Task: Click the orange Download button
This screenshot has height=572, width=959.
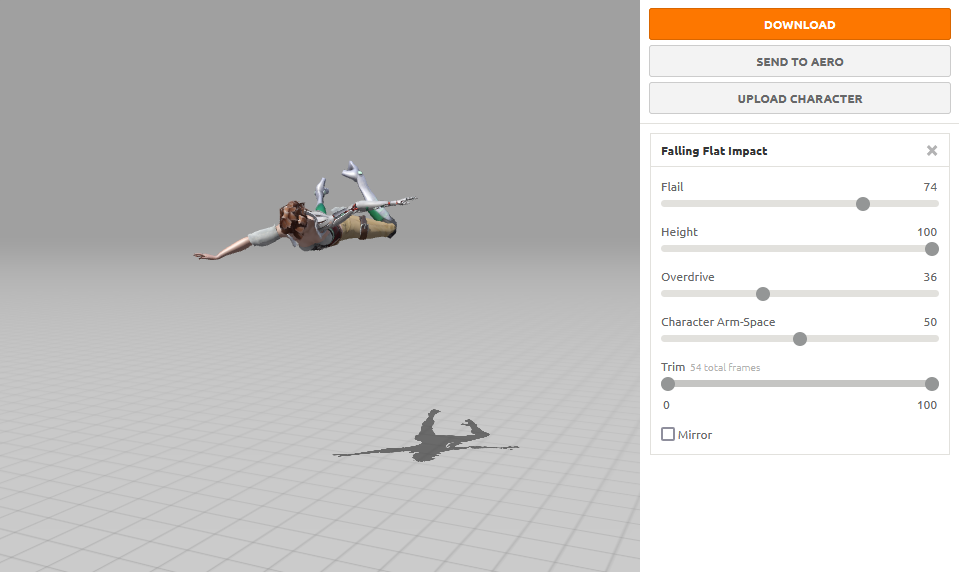Action: [x=799, y=25]
